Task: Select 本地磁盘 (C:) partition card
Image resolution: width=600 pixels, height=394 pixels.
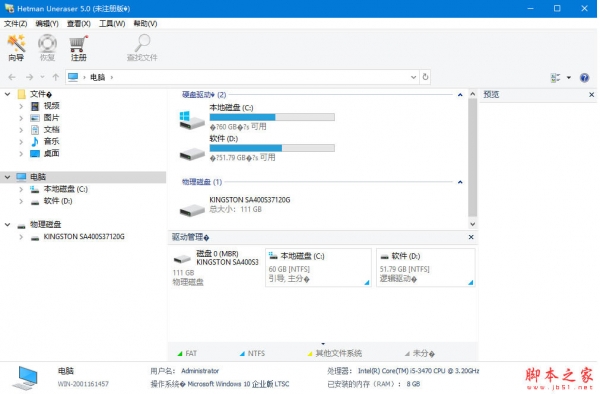Action: pos(318,267)
